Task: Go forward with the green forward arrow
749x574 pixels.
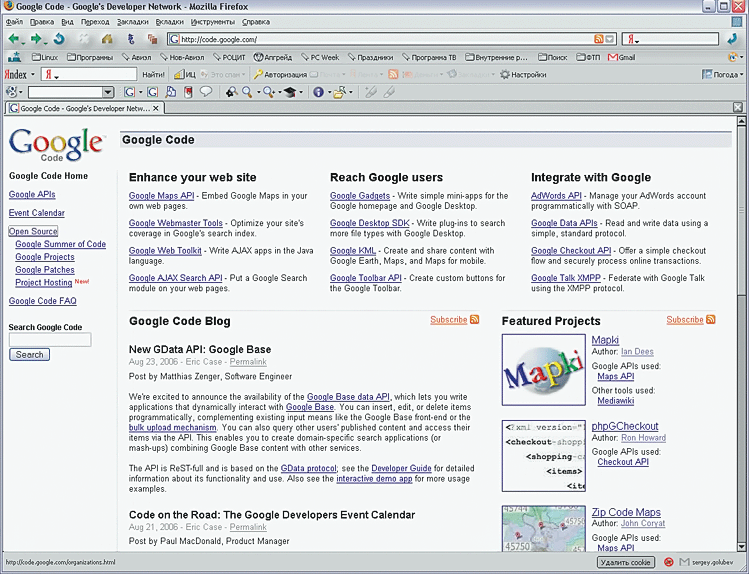Action: coord(36,39)
